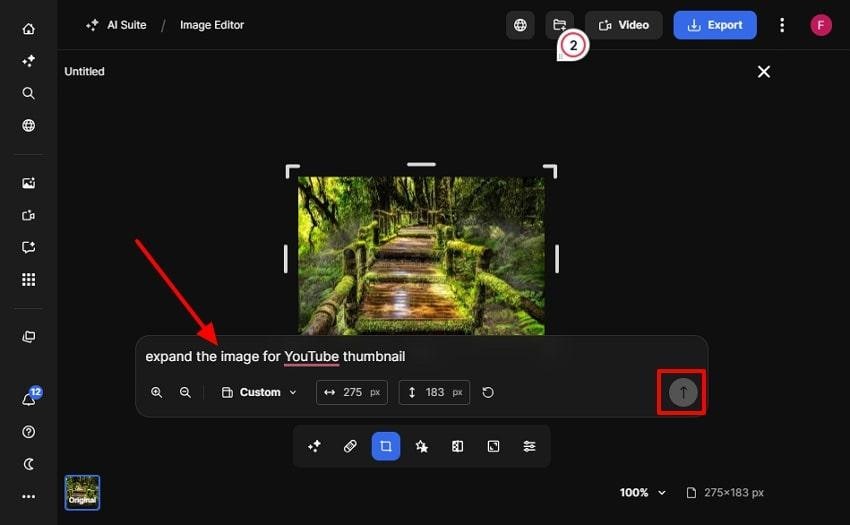Click the prompt text field
Viewport: 850px width, 525px height.
(421, 356)
